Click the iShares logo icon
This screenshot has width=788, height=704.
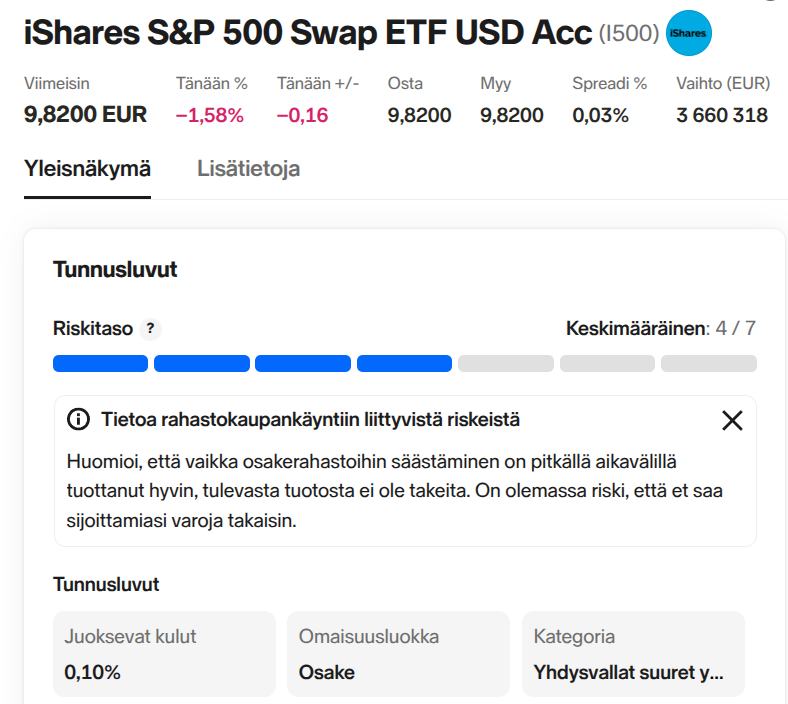click(x=689, y=33)
